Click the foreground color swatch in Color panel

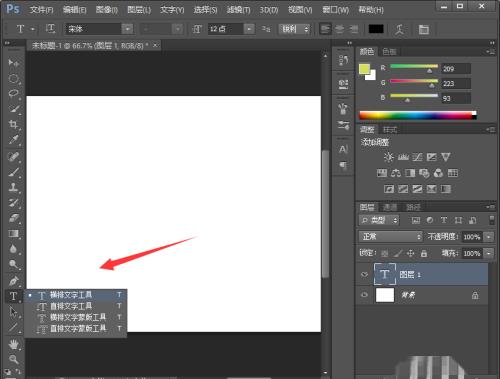[364, 69]
